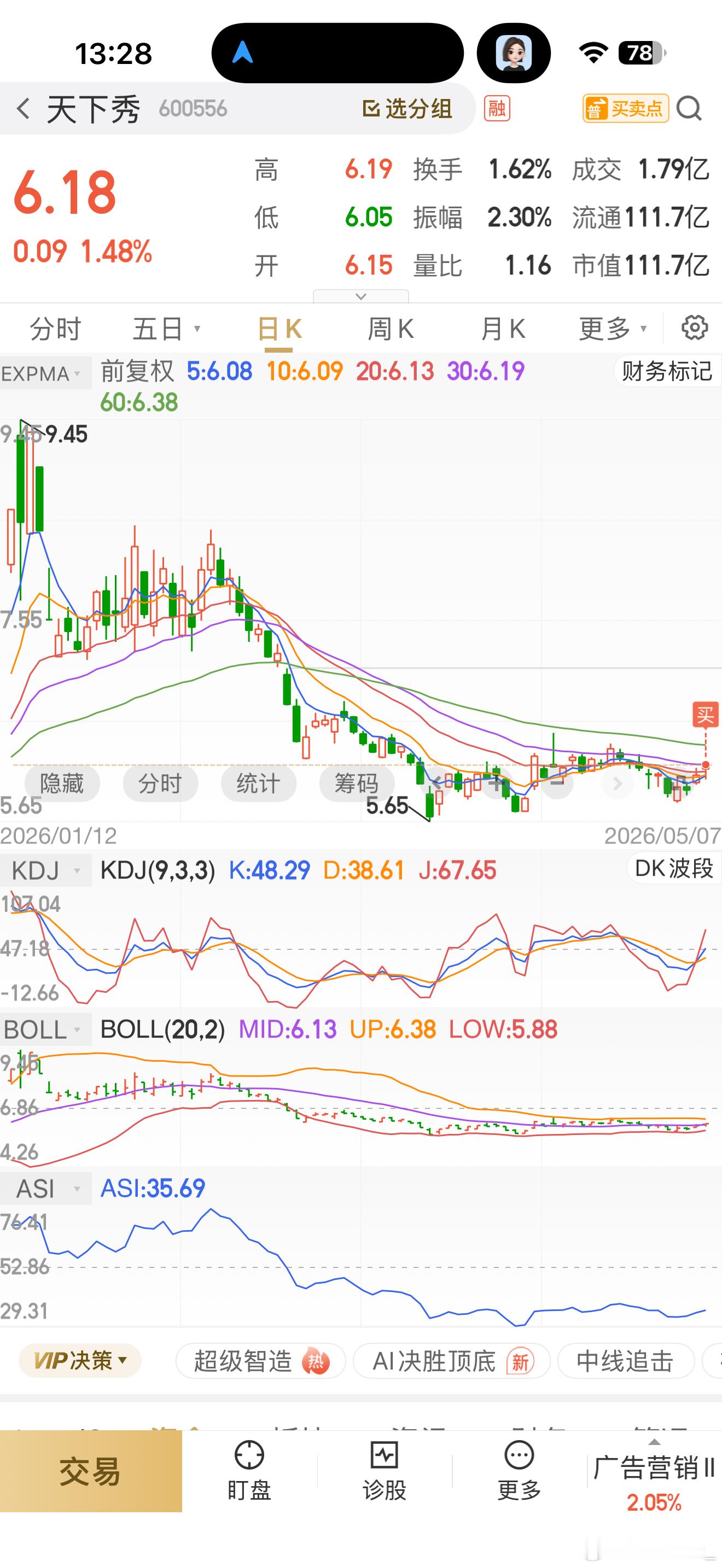Tap the ASI:35.69 value
This screenshot has width=722, height=1568.
[x=153, y=1188]
